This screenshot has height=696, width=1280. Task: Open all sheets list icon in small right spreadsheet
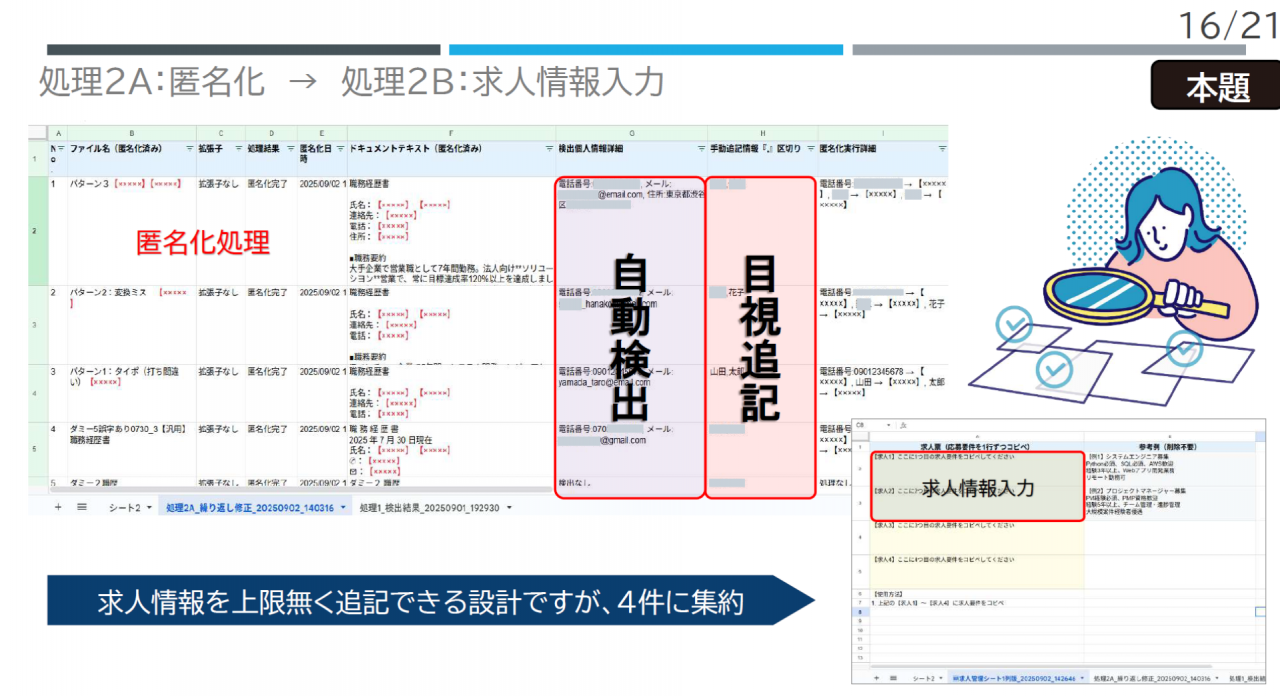point(892,678)
